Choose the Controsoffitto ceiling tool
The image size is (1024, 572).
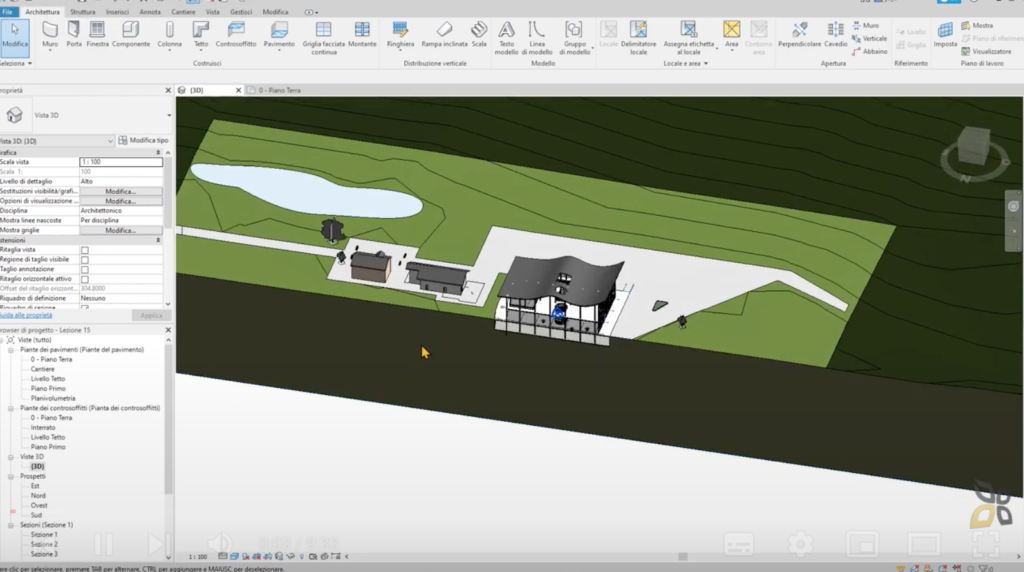[236, 34]
